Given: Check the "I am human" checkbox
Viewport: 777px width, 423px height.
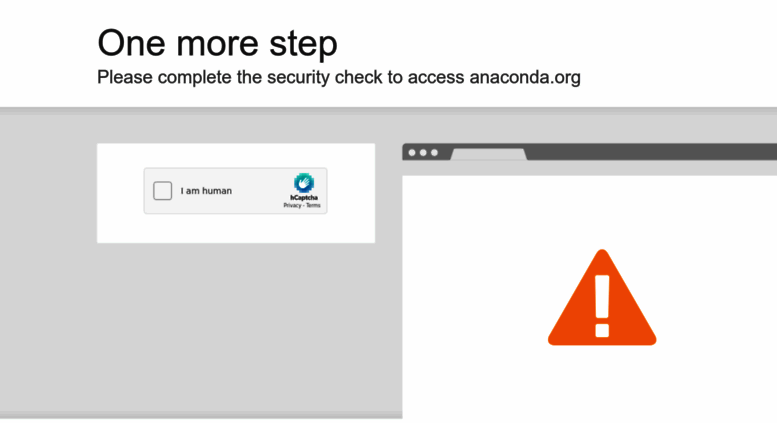Looking at the screenshot, I should point(163,191).
